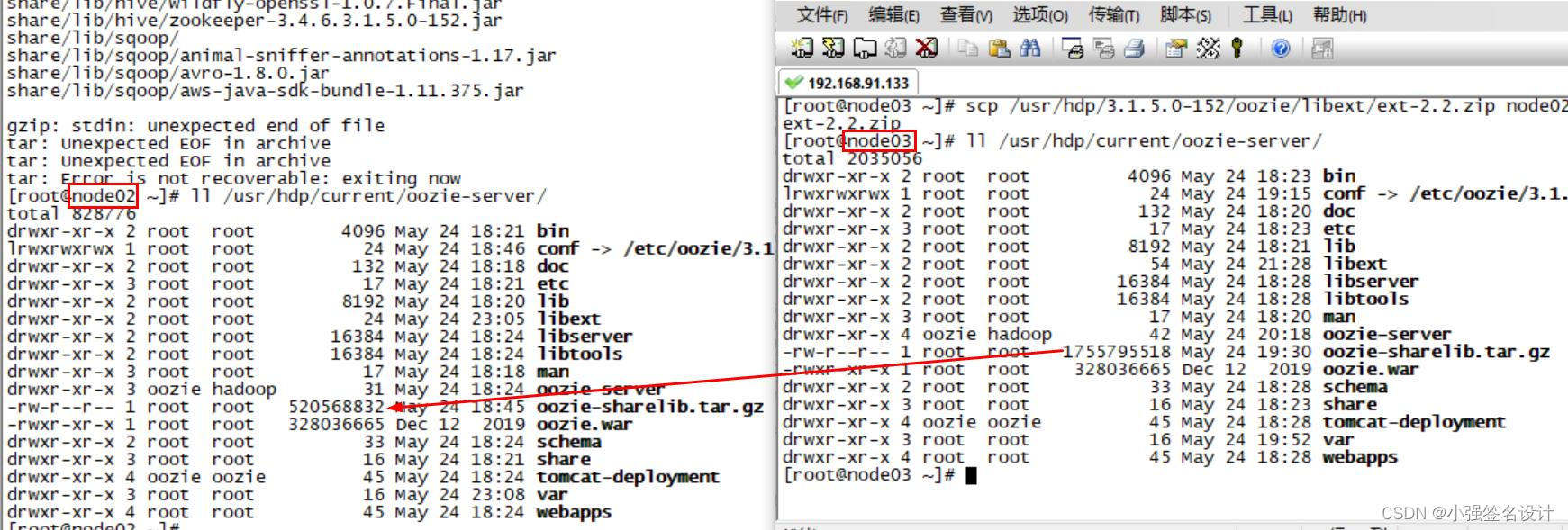This screenshot has width=1568, height=530.
Task: Click libtools entry in node03 terminal
Action: [x=1365, y=299]
